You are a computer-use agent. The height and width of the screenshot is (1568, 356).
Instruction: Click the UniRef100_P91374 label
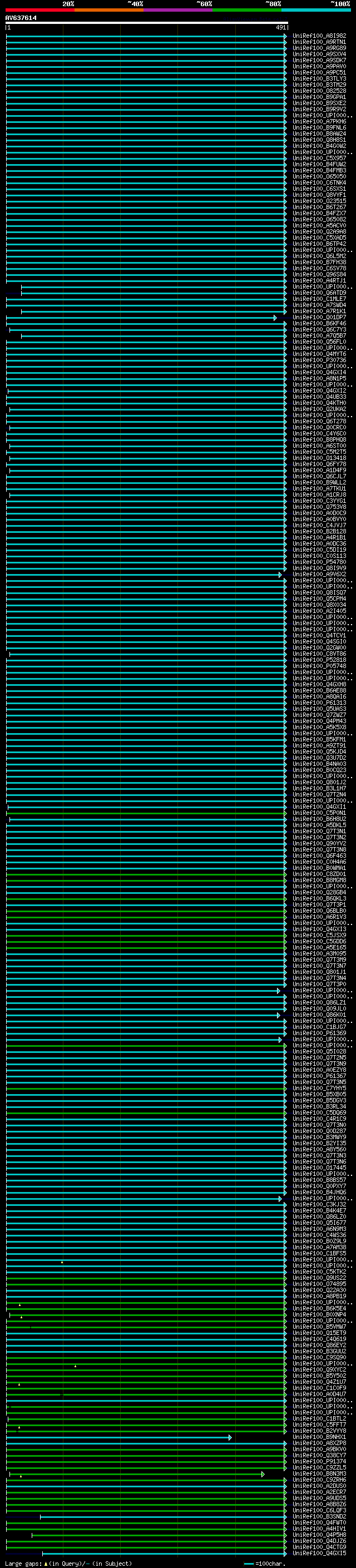click(x=319, y=1461)
